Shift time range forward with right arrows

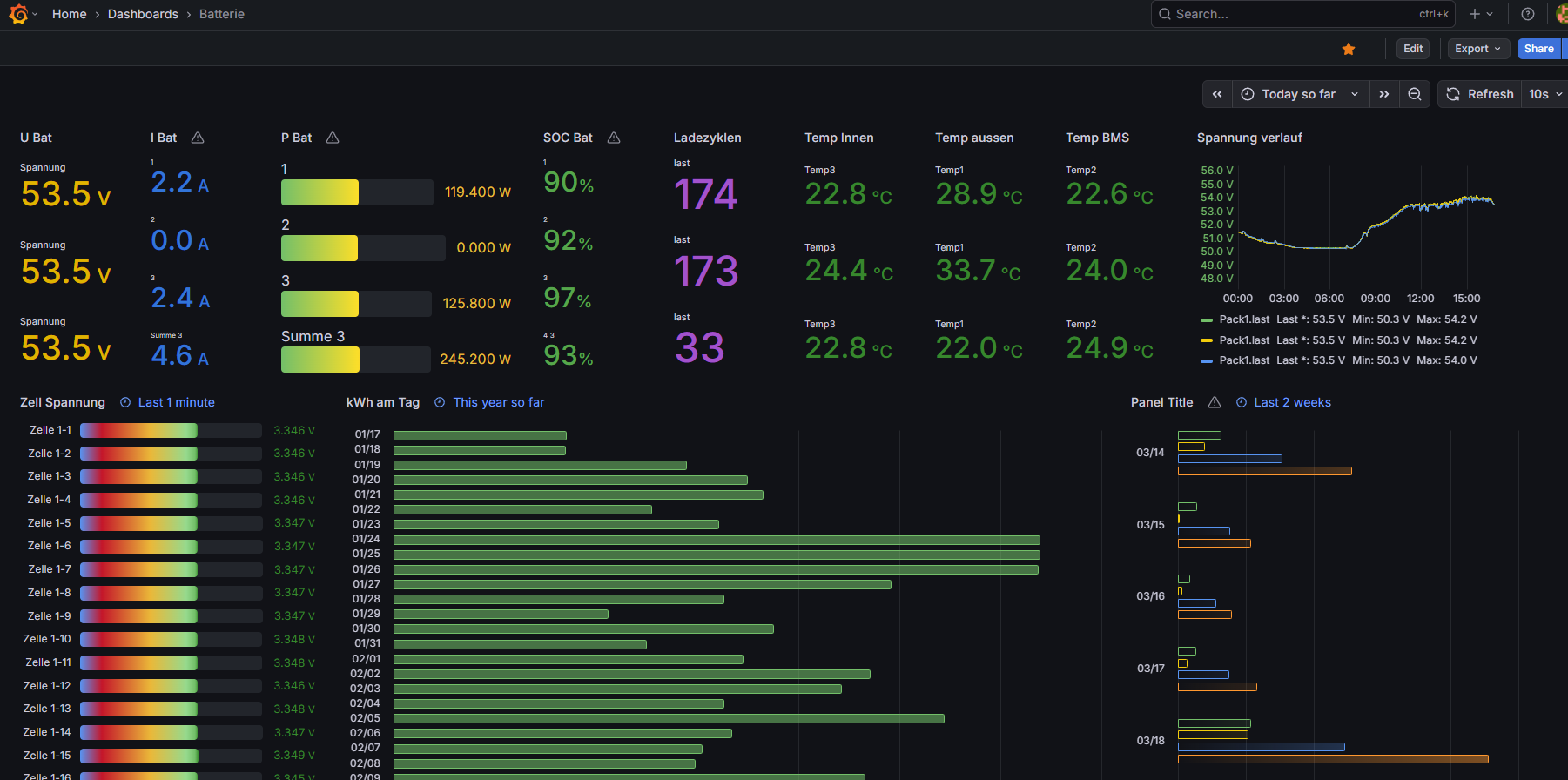coord(1383,94)
